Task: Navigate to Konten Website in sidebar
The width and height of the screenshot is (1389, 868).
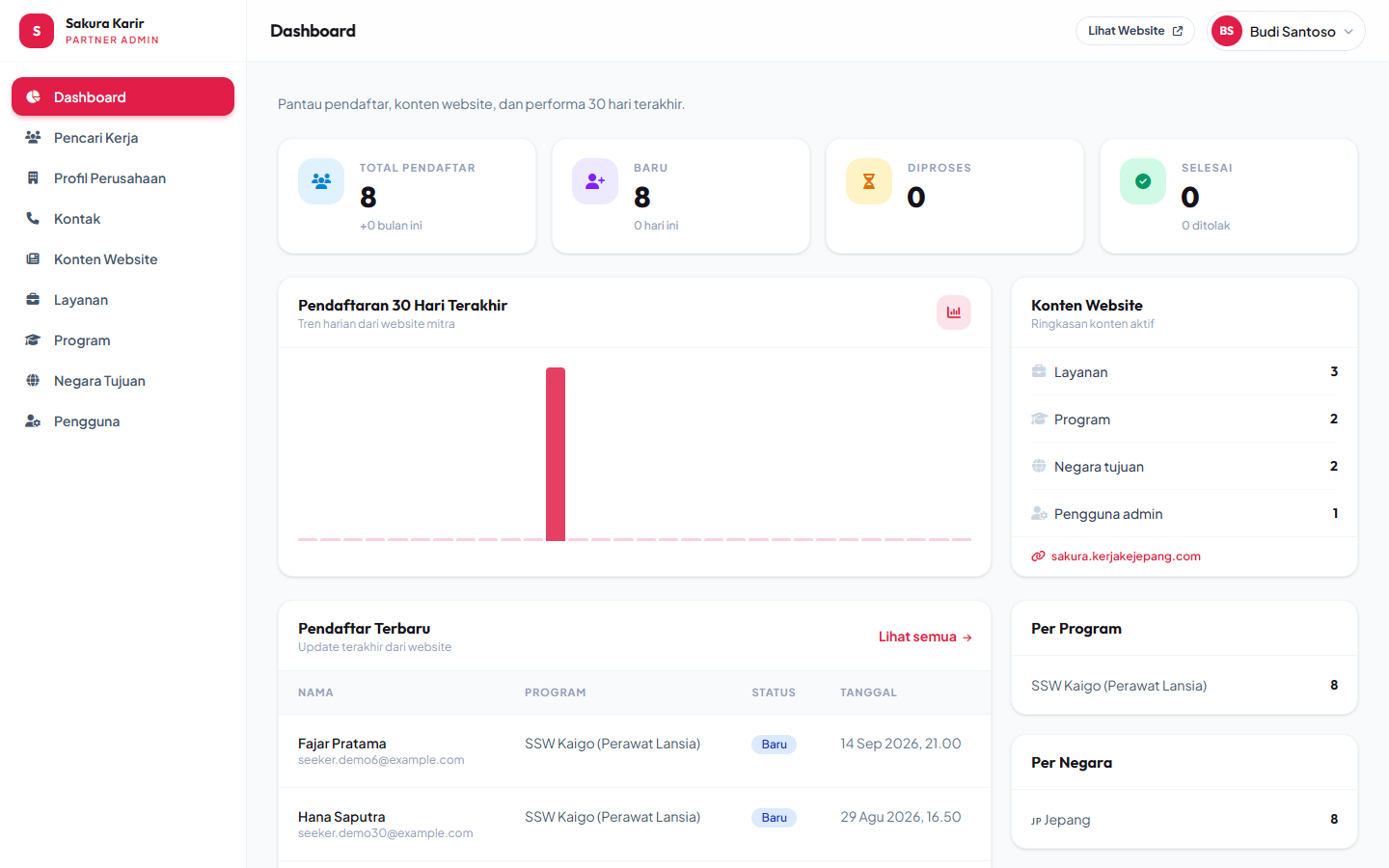Action: pyautogui.click(x=123, y=259)
